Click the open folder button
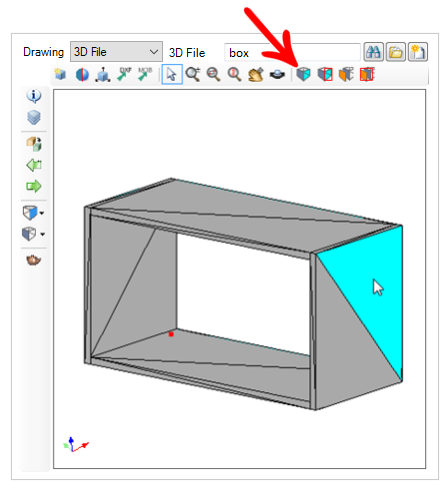 point(396,52)
